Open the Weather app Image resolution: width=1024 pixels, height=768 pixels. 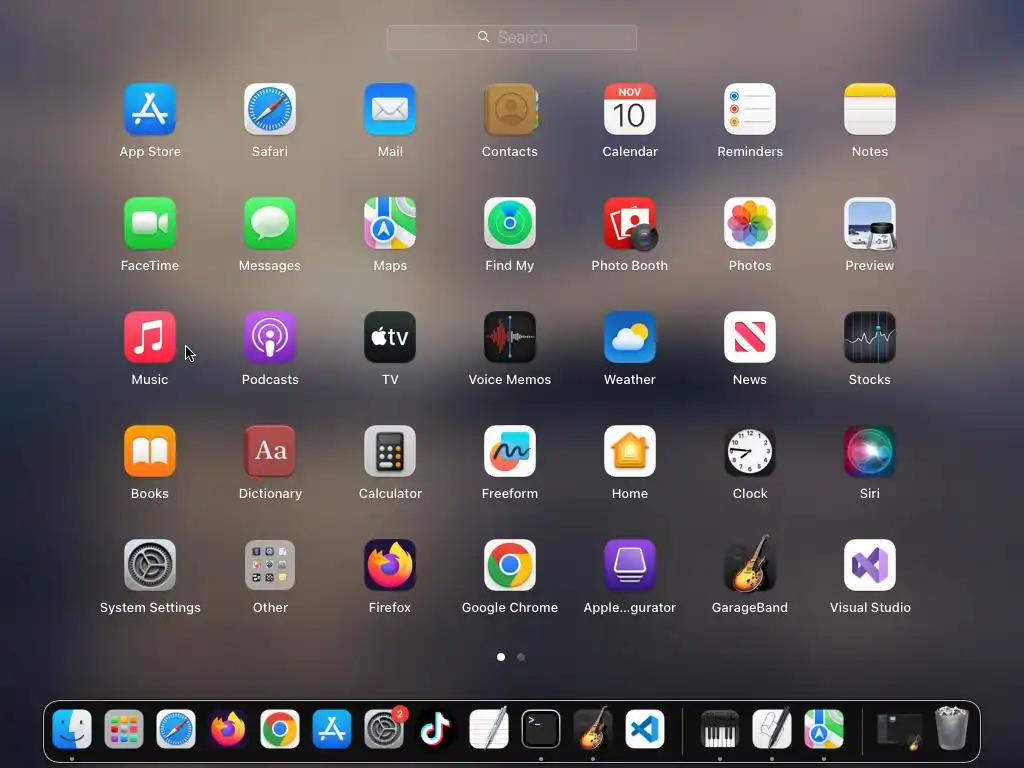click(x=630, y=337)
